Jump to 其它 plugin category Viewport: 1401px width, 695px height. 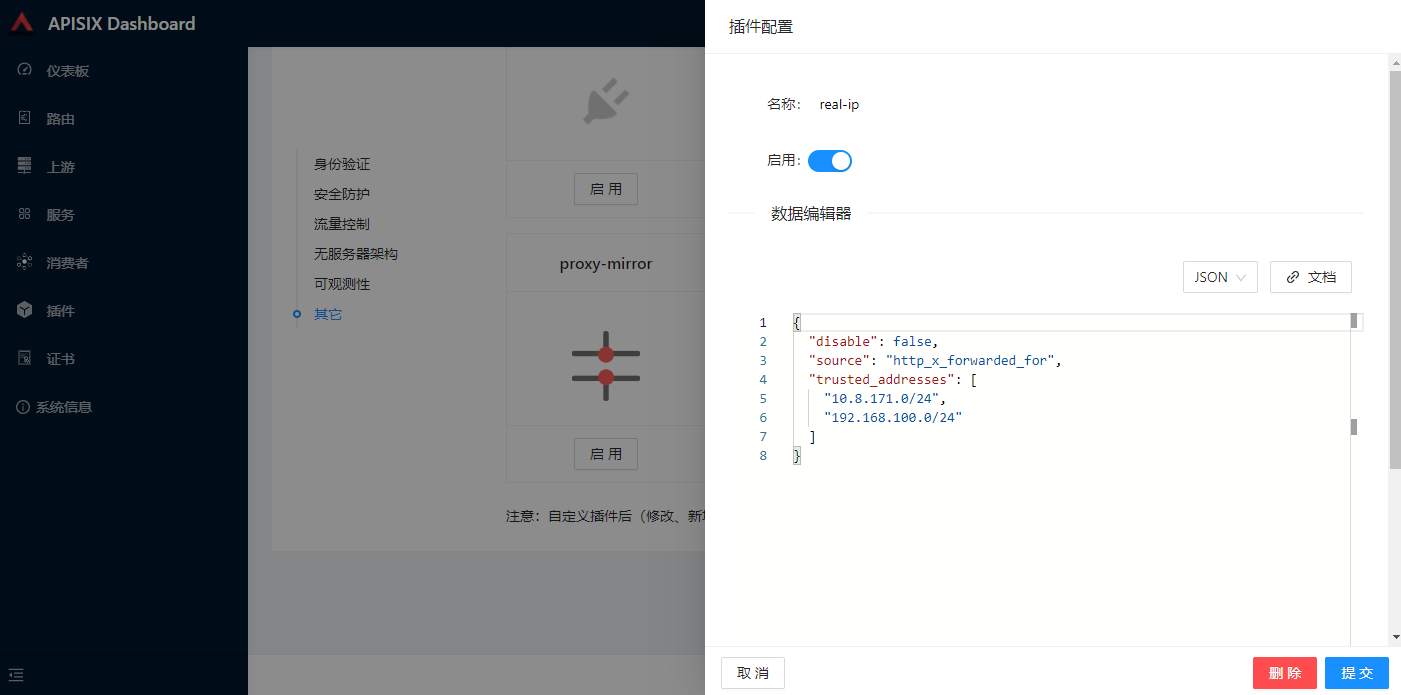pyautogui.click(x=328, y=314)
